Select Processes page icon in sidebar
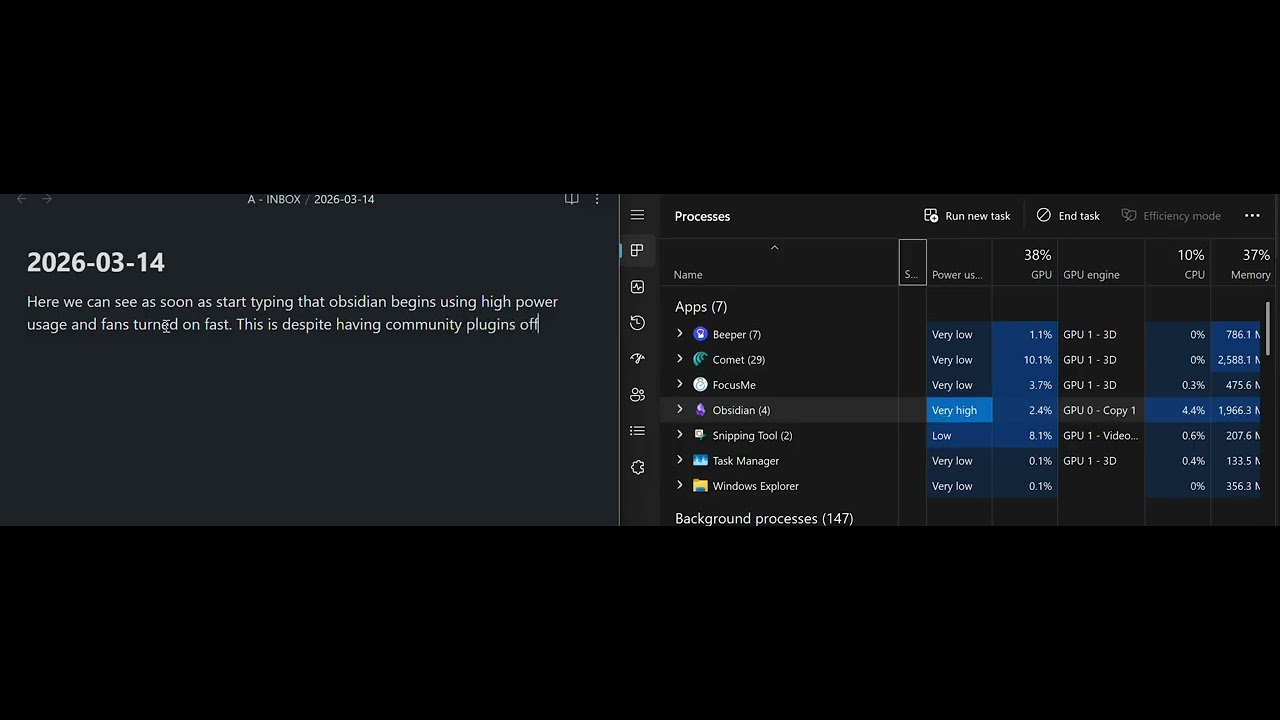1280x720 pixels. pos(637,251)
